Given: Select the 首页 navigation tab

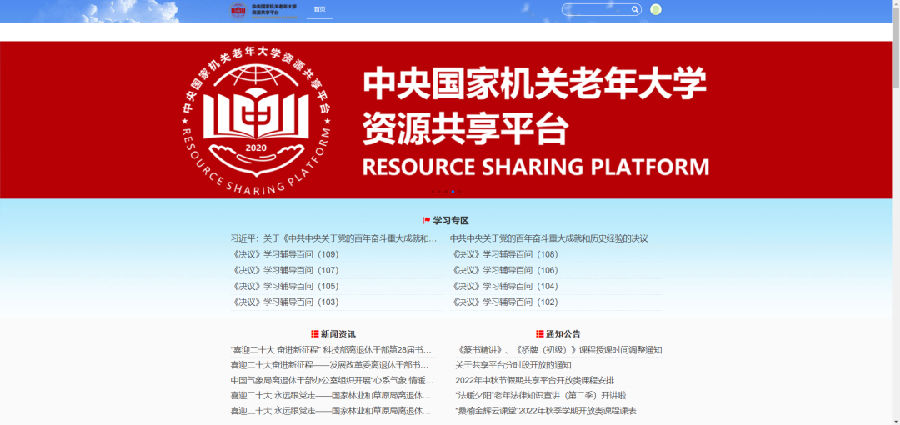Looking at the screenshot, I should [319, 10].
